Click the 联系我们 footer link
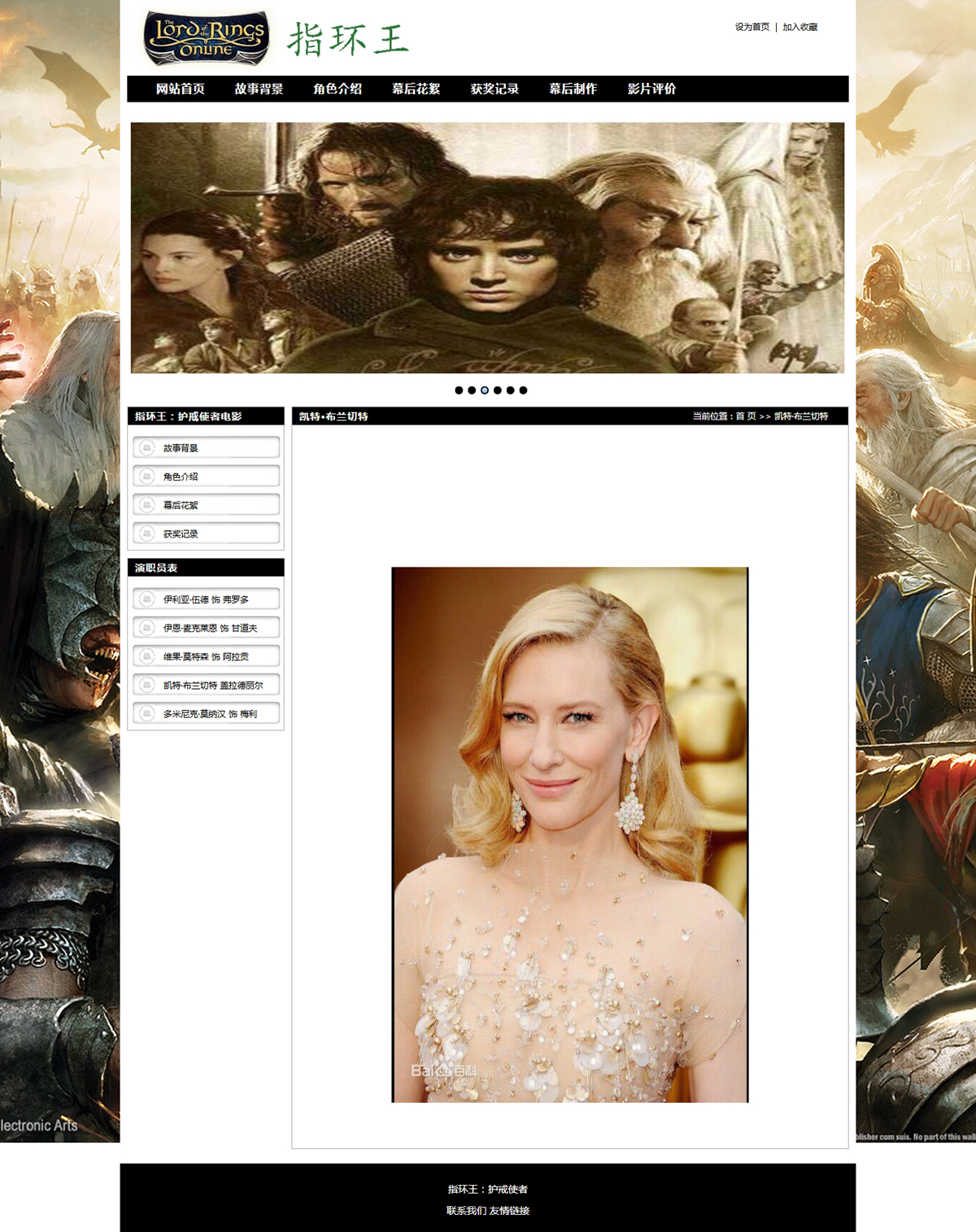 (466, 1211)
